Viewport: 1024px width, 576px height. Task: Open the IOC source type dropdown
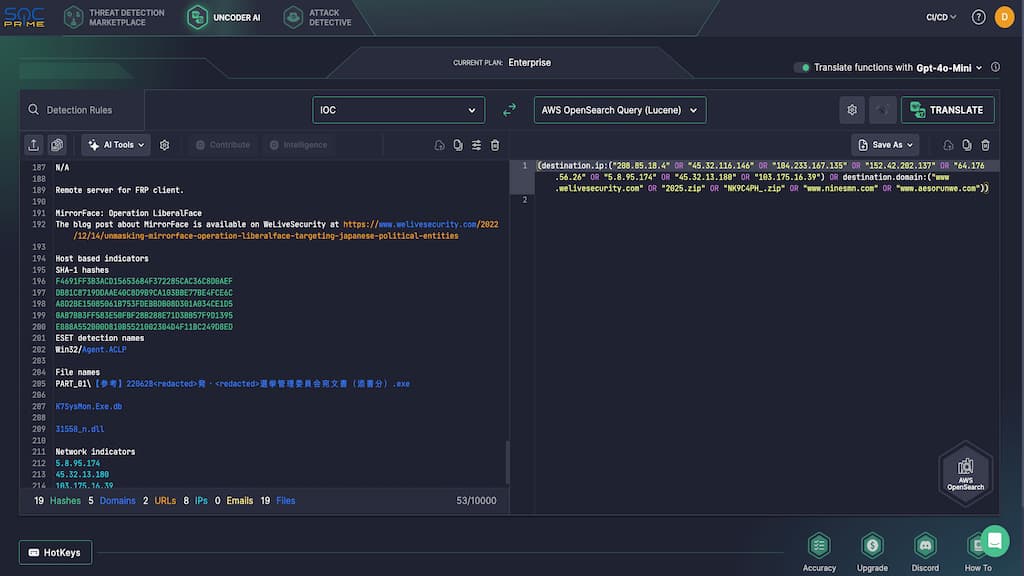click(x=398, y=110)
